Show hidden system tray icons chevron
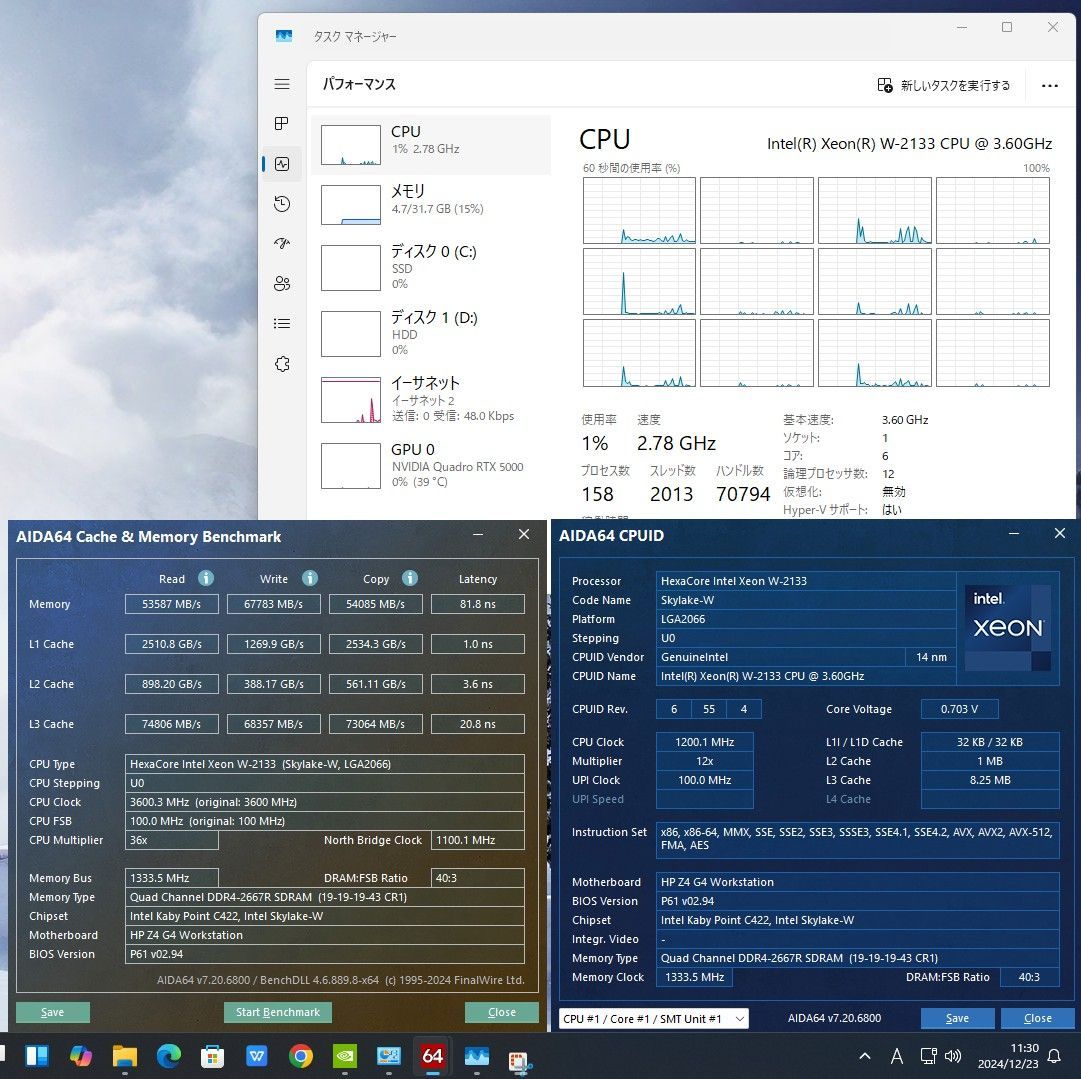1081x1079 pixels. 865,1056
